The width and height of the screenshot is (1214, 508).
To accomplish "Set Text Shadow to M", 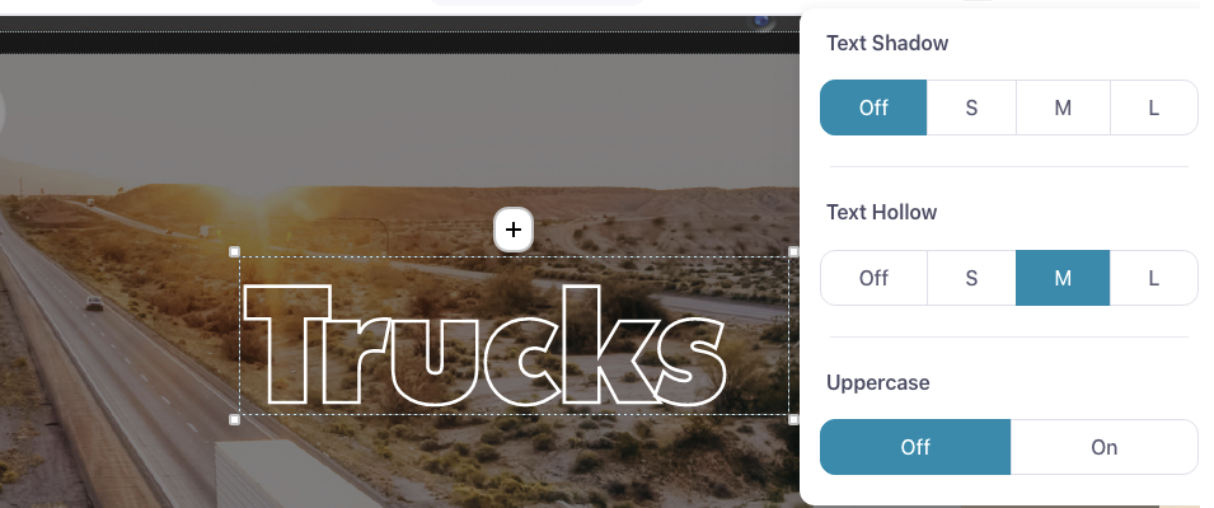I will point(1063,108).
